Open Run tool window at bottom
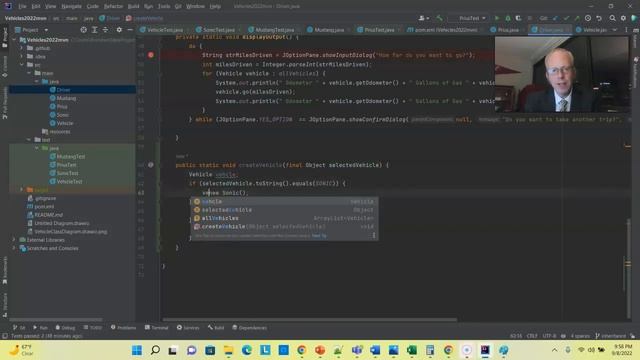 click(x=40, y=327)
